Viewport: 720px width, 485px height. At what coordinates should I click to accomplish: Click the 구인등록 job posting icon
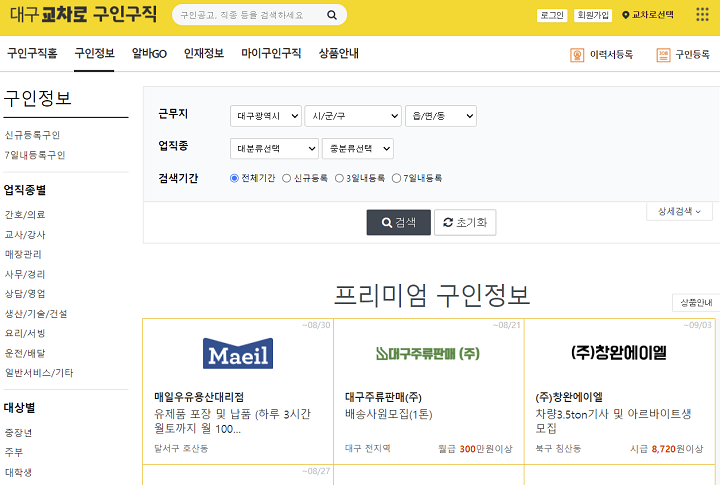(x=663, y=55)
